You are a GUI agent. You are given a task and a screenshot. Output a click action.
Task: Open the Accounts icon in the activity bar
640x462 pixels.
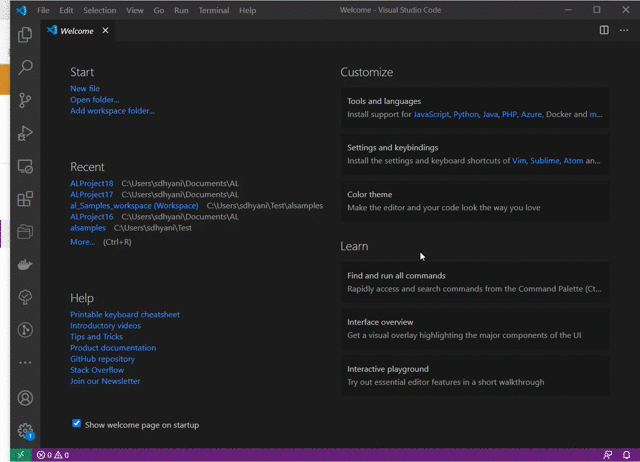click(25, 398)
